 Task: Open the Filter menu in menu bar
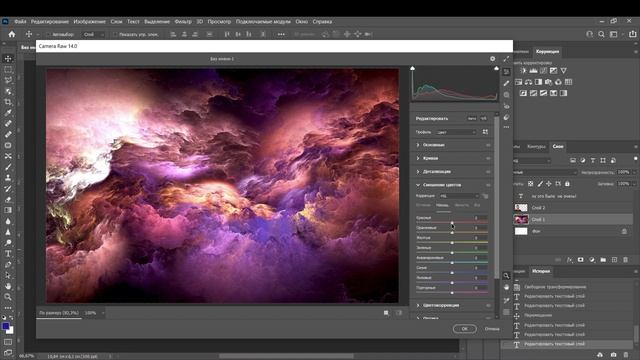[x=183, y=22]
